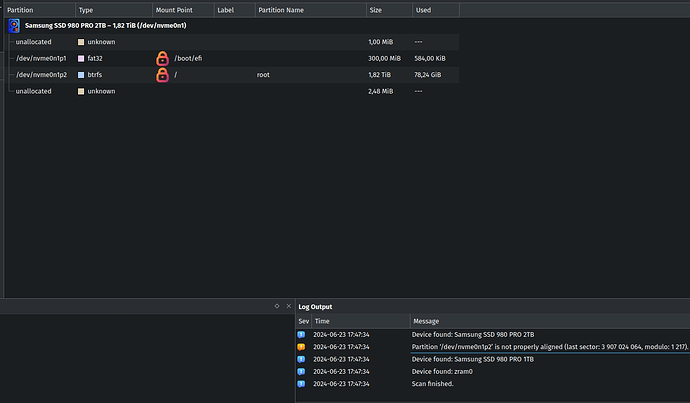Click the 2,48 MiB size value

[380, 91]
